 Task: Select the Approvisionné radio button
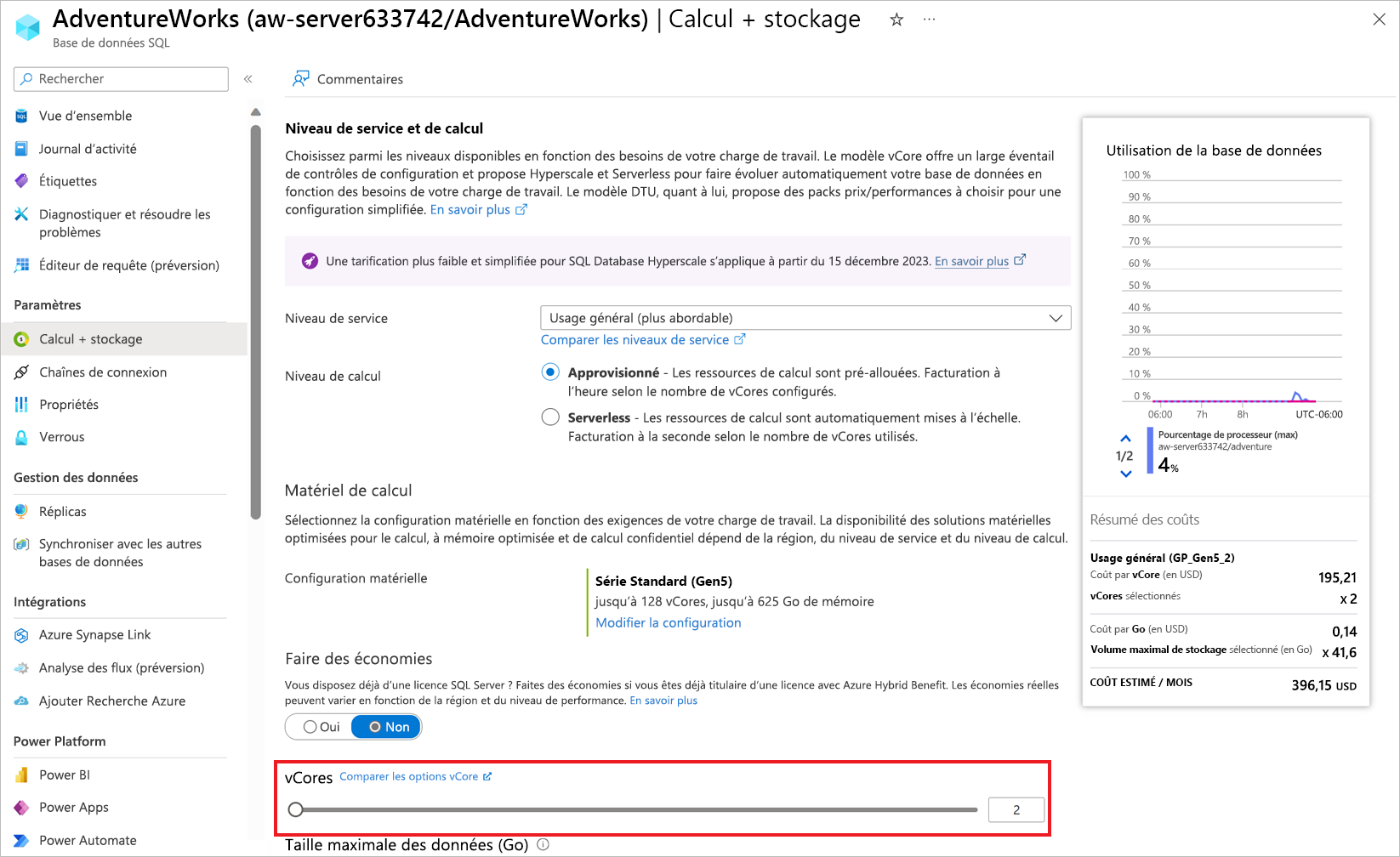click(550, 372)
